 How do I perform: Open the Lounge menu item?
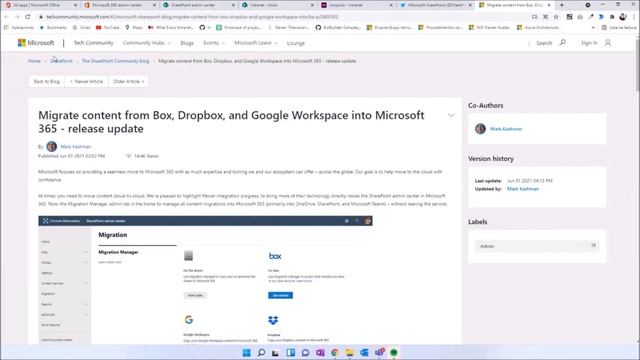pyautogui.click(x=296, y=43)
